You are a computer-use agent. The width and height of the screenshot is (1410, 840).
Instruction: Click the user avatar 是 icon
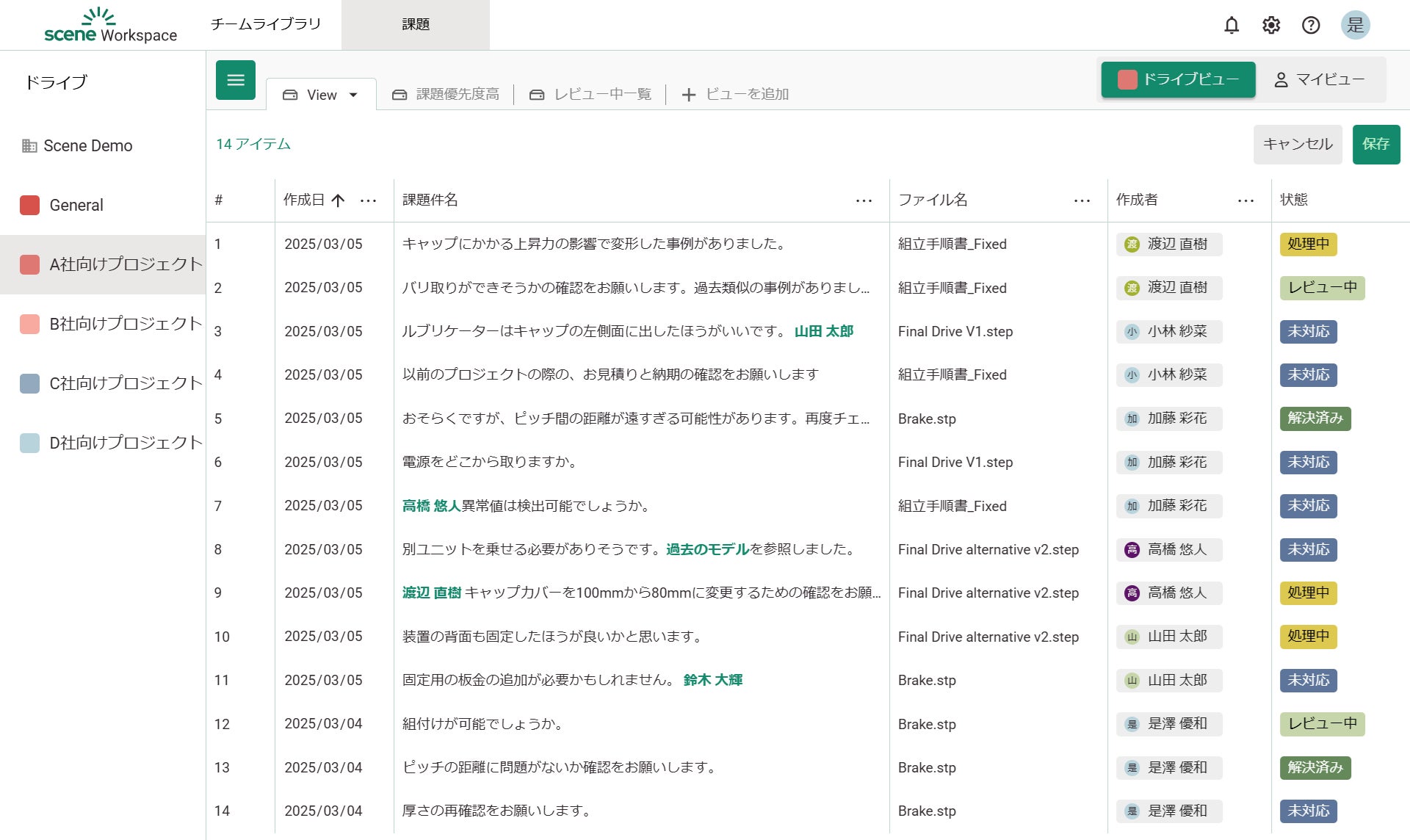(x=1355, y=25)
